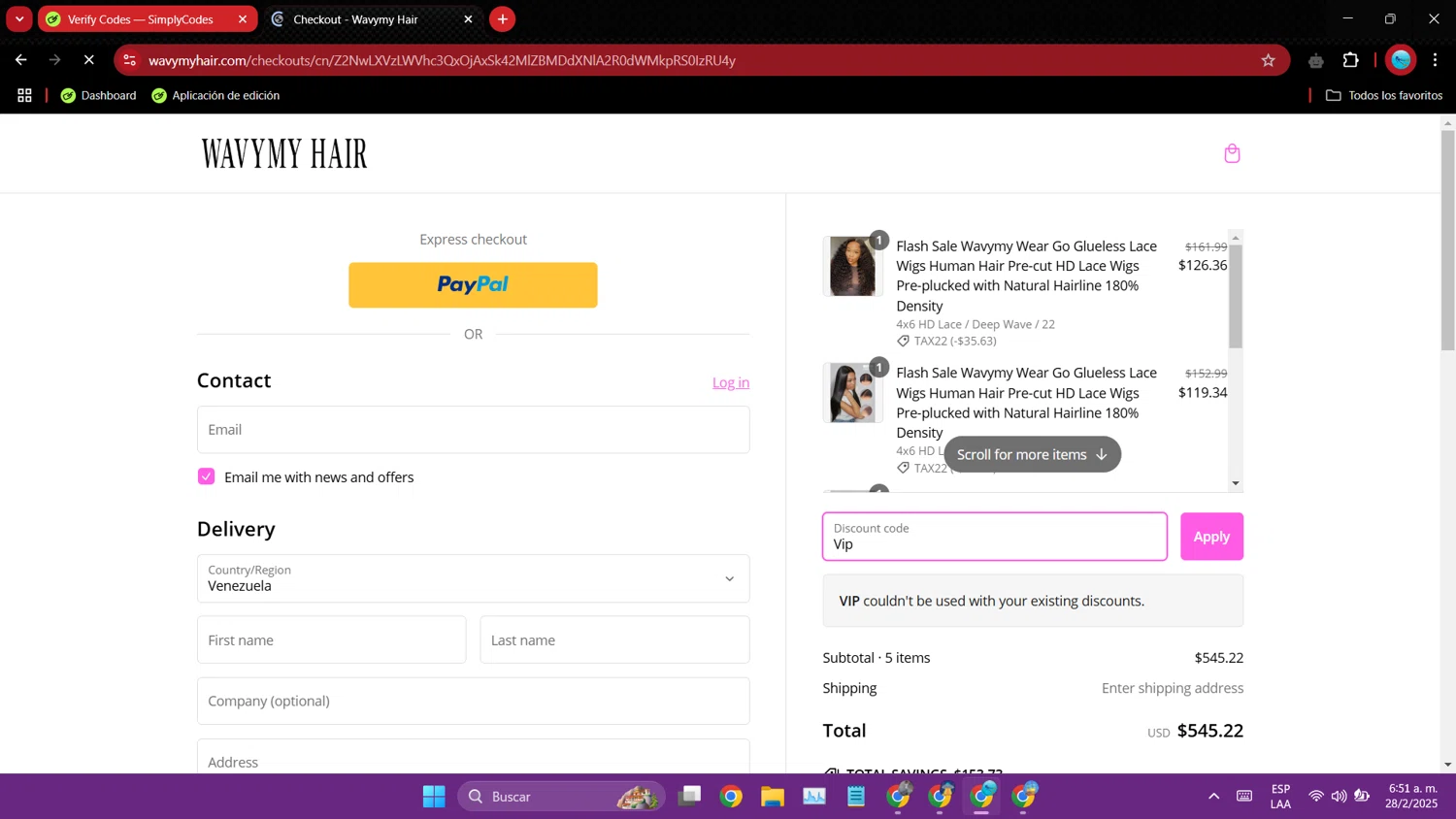Viewport: 1456px width, 819px height.
Task: Switch to the Verify Codes — SimplyCodes tab
Action: click(x=148, y=19)
